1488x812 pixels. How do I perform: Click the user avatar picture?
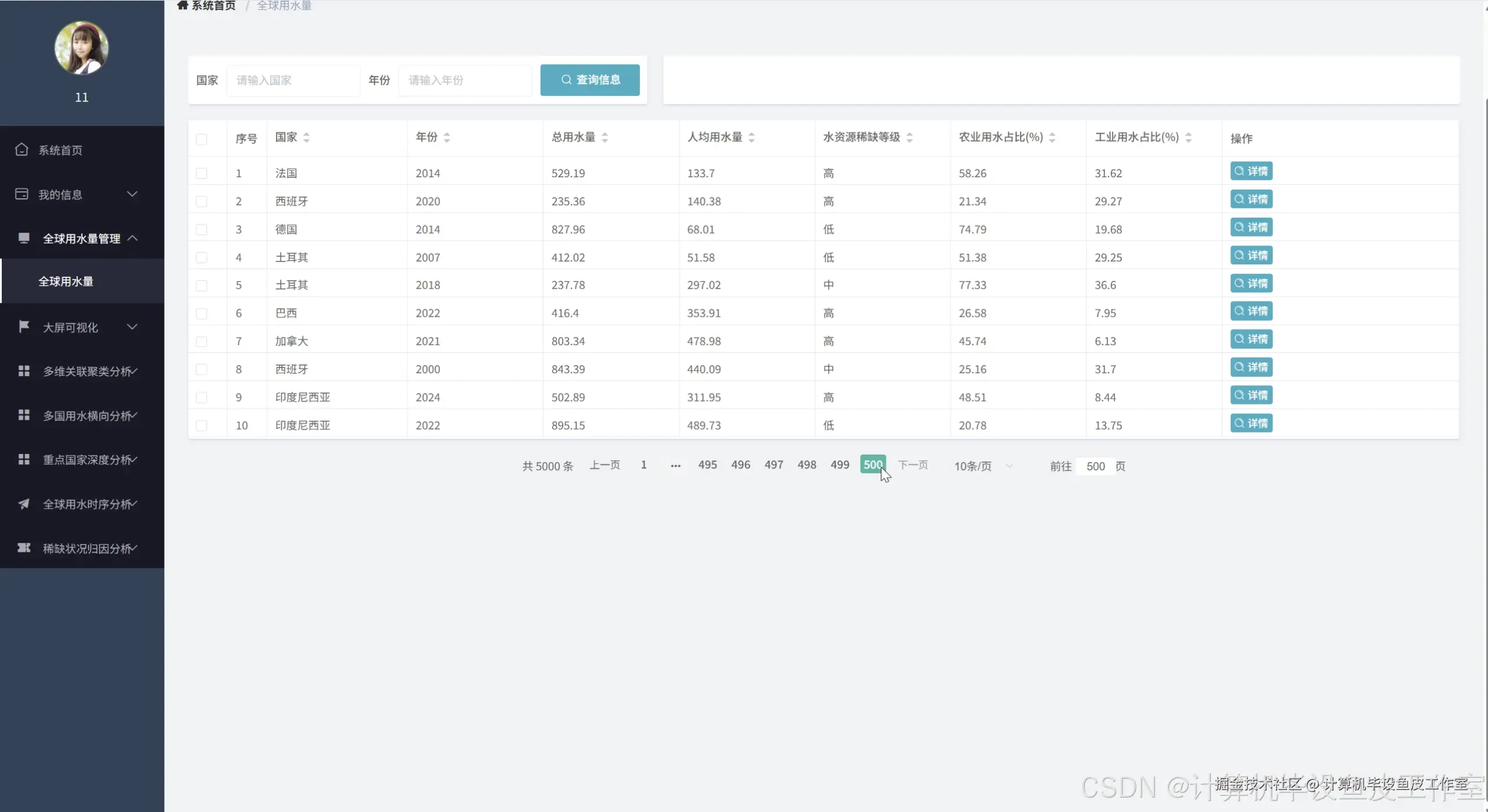[81, 48]
